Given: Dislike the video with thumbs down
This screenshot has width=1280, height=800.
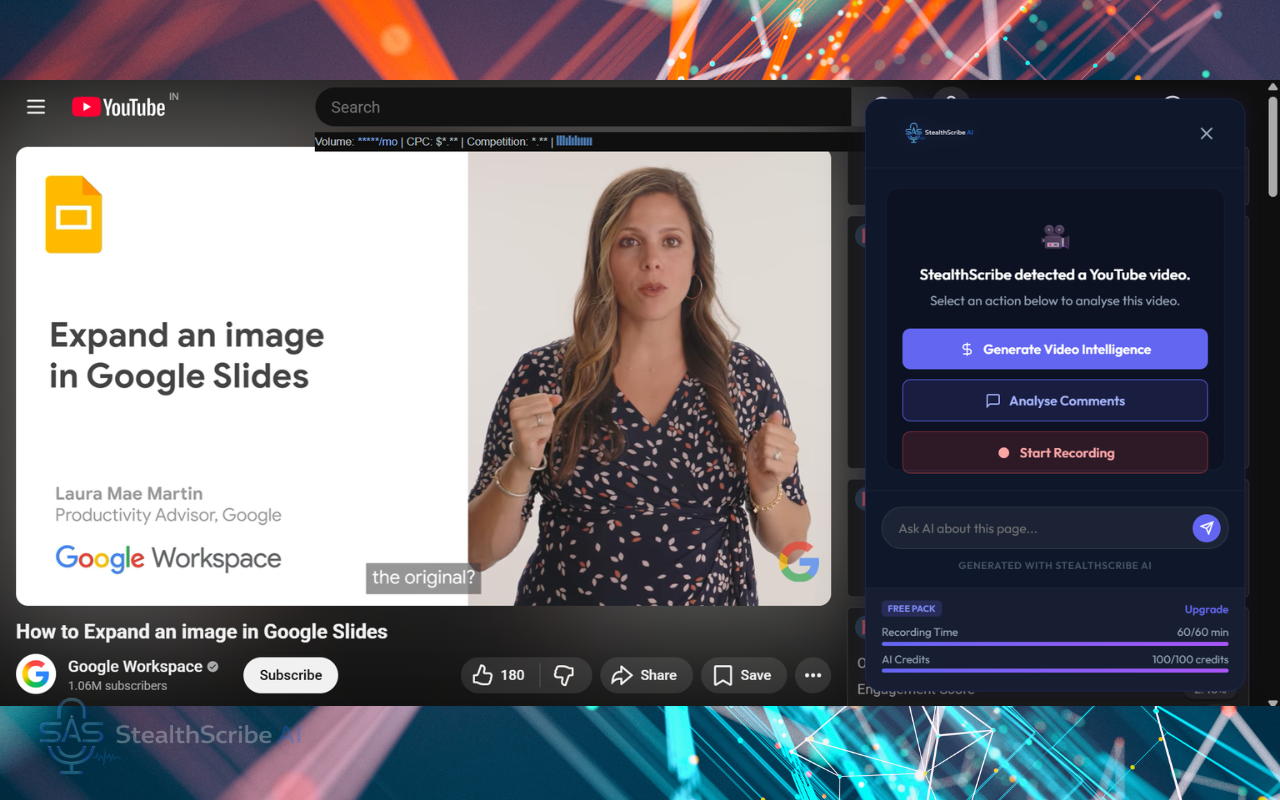Looking at the screenshot, I should point(564,675).
